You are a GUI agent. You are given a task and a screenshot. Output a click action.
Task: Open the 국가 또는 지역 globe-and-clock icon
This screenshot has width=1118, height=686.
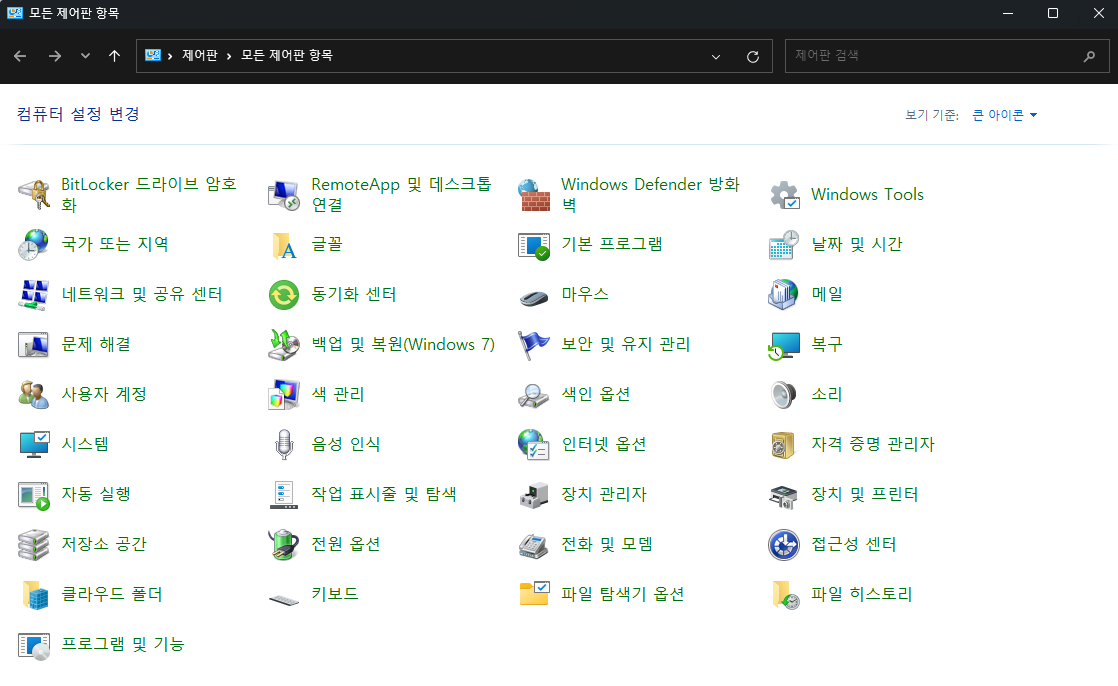(x=34, y=245)
